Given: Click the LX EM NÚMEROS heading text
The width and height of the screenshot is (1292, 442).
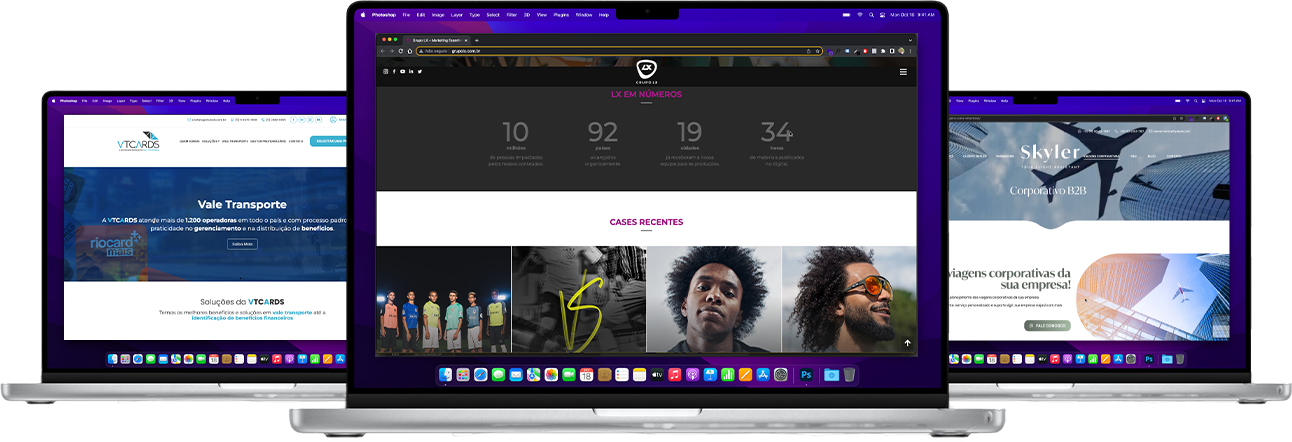Looking at the screenshot, I should pos(646,94).
